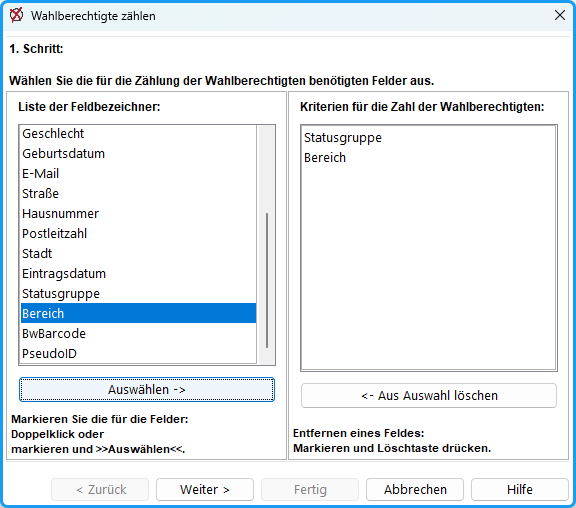Select Stadt in the field list

(138, 253)
